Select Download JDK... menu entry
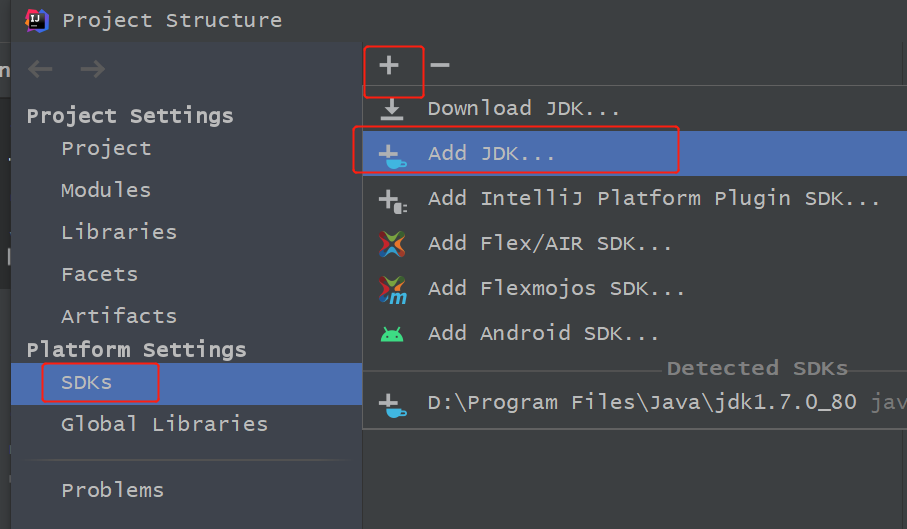This screenshot has width=907, height=529. click(x=524, y=109)
